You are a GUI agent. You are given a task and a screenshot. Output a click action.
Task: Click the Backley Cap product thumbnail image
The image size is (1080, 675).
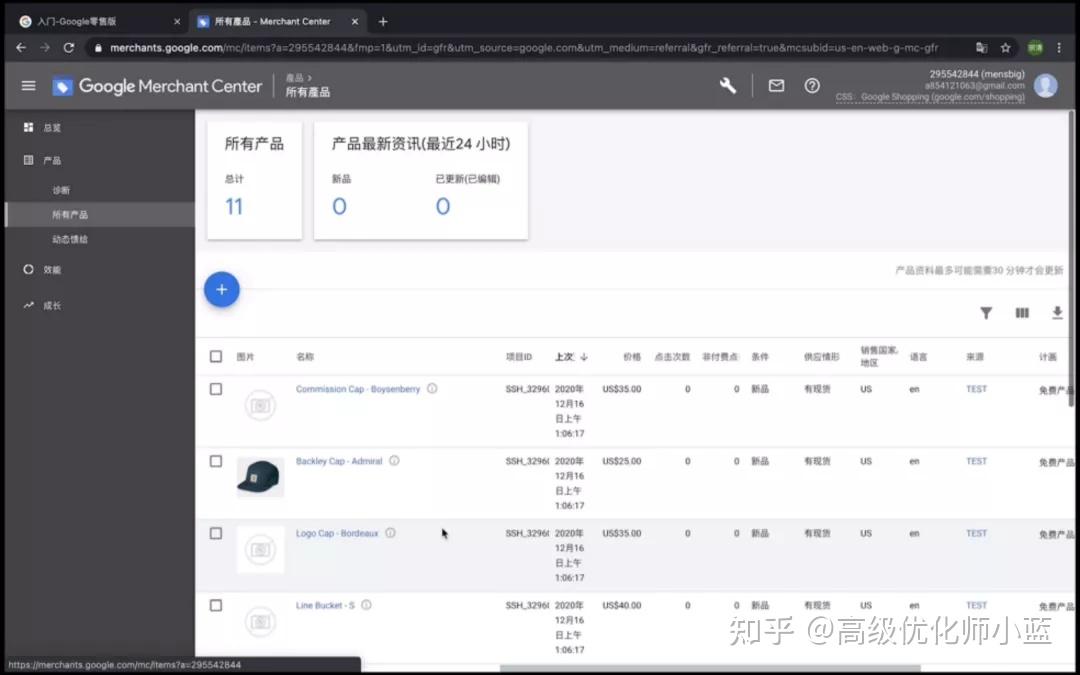(x=260, y=477)
